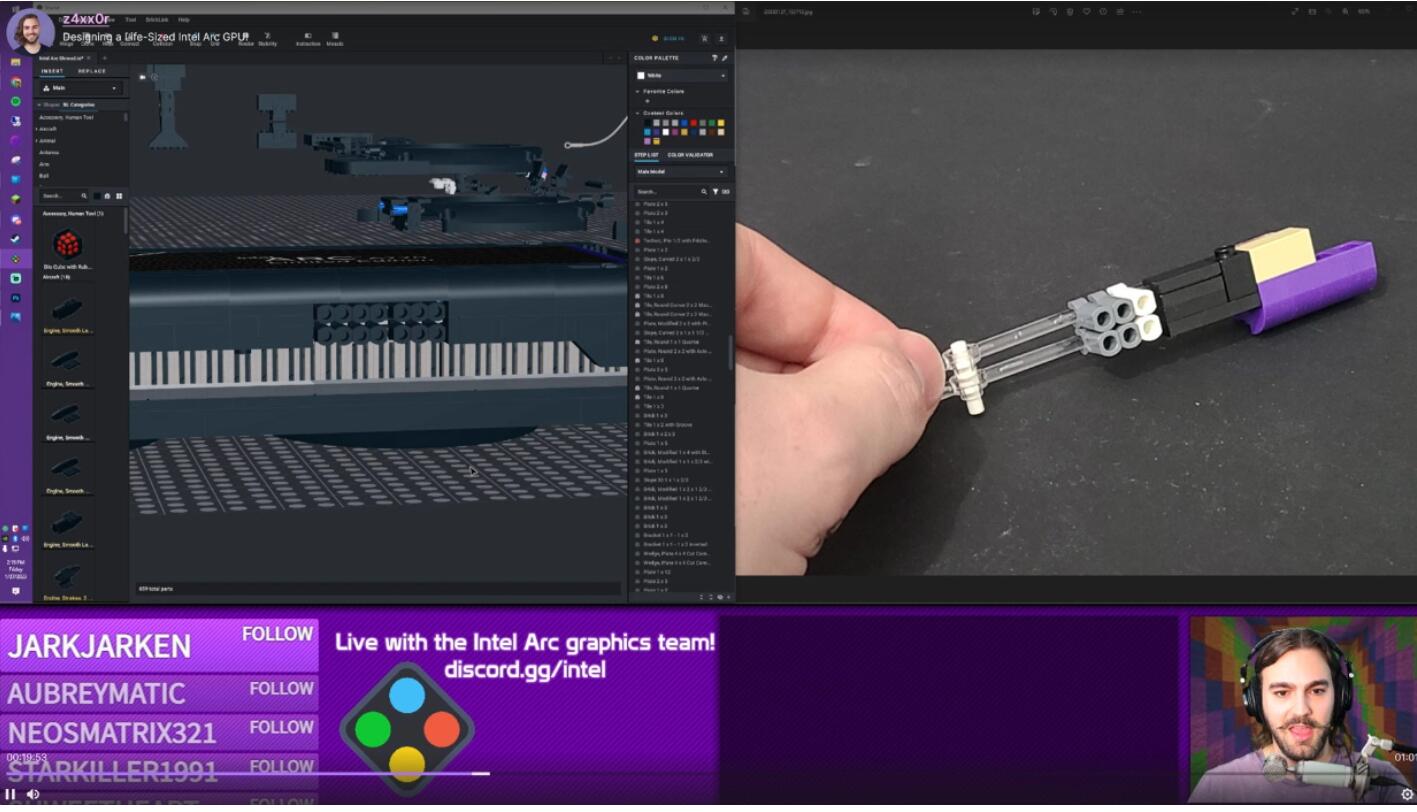Image resolution: width=1417 pixels, height=812 pixels.
Task: Select the Arm category
Action: pyautogui.click(x=44, y=164)
